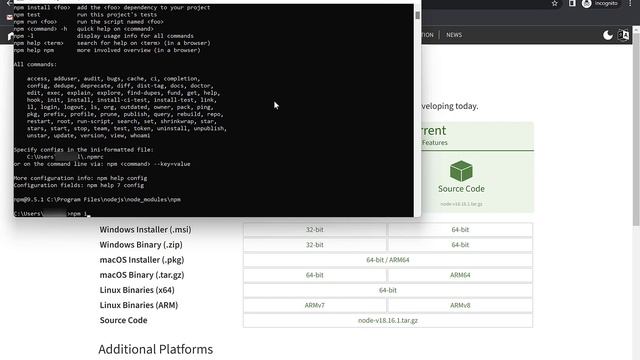Viewport: 640px width, 360px height.
Task: Click the command prompt input line
Action: click(x=51, y=213)
